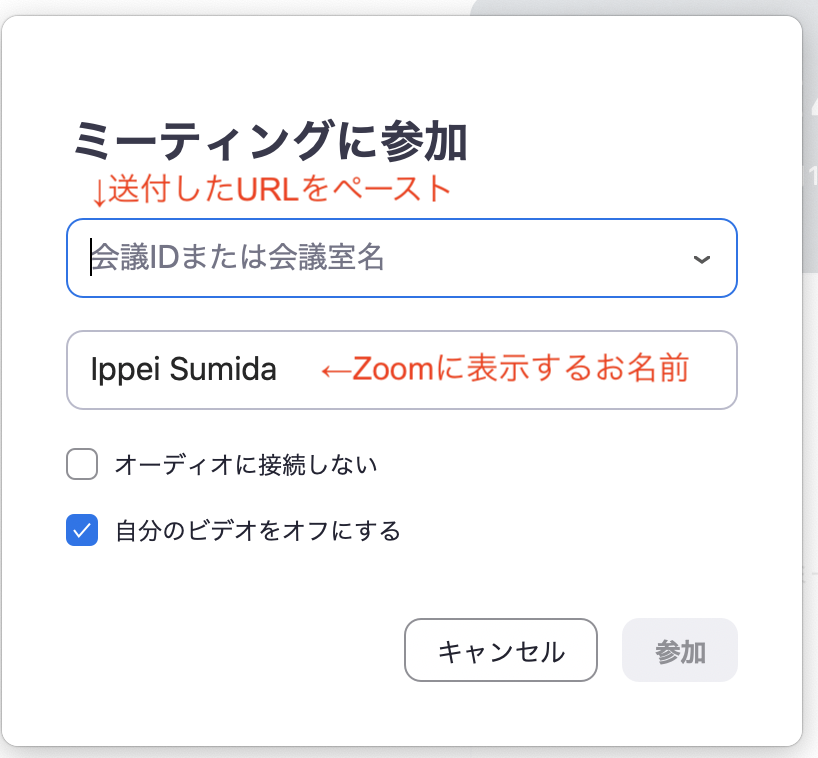Image resolution: width=818 pixels, height=758 pixels.
Task: Click the キャンセル button
Action: [501, 650]
